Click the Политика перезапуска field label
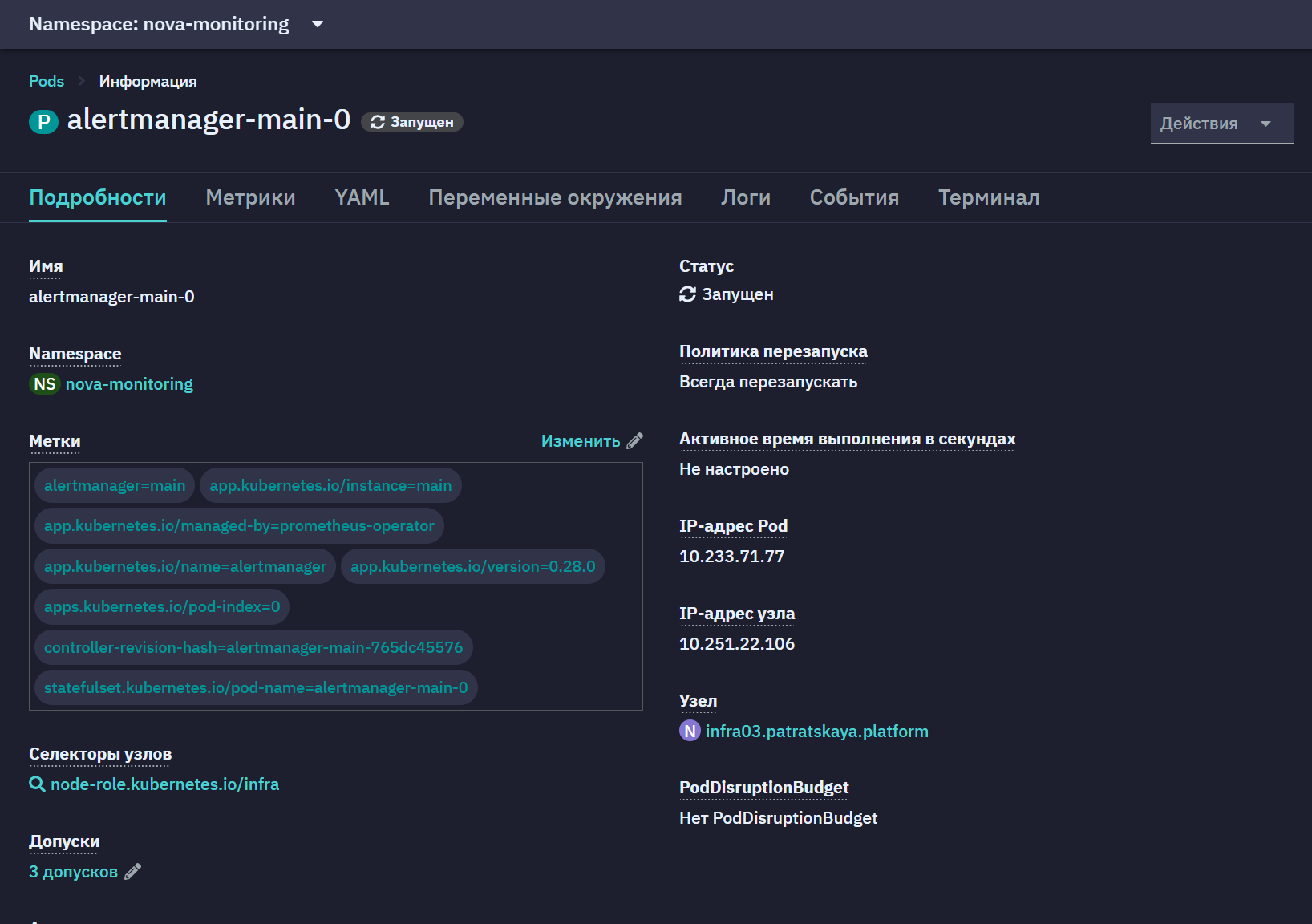 pos(773,351)
